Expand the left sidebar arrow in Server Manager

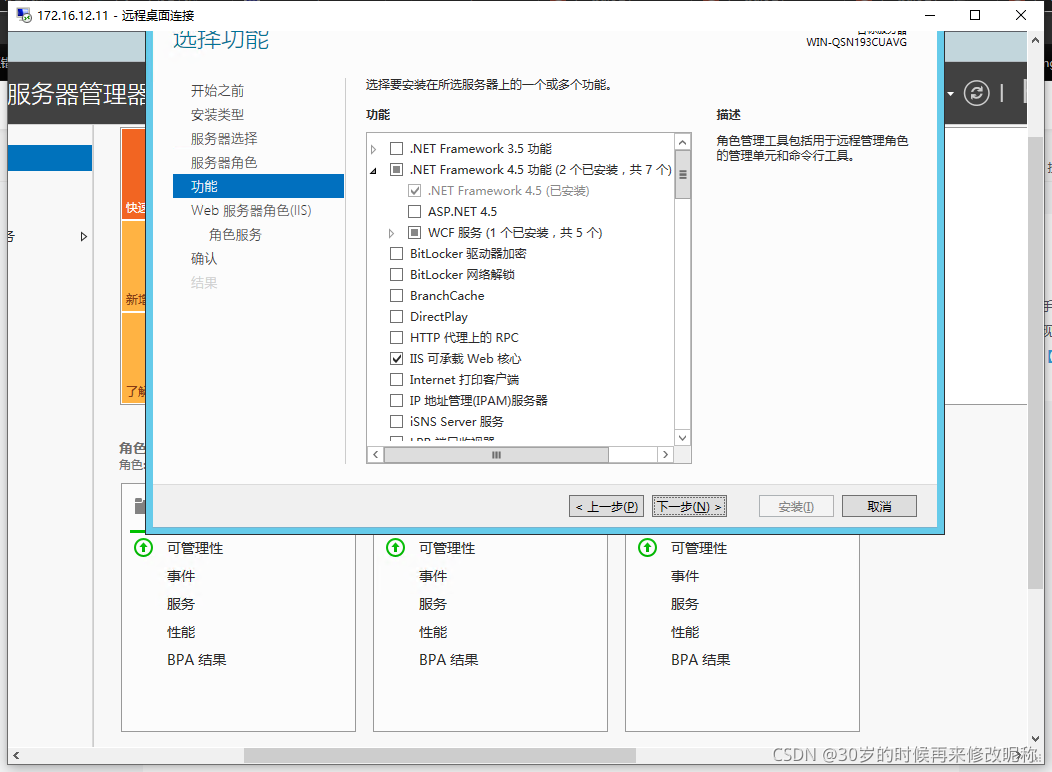(x=83, y=236)
